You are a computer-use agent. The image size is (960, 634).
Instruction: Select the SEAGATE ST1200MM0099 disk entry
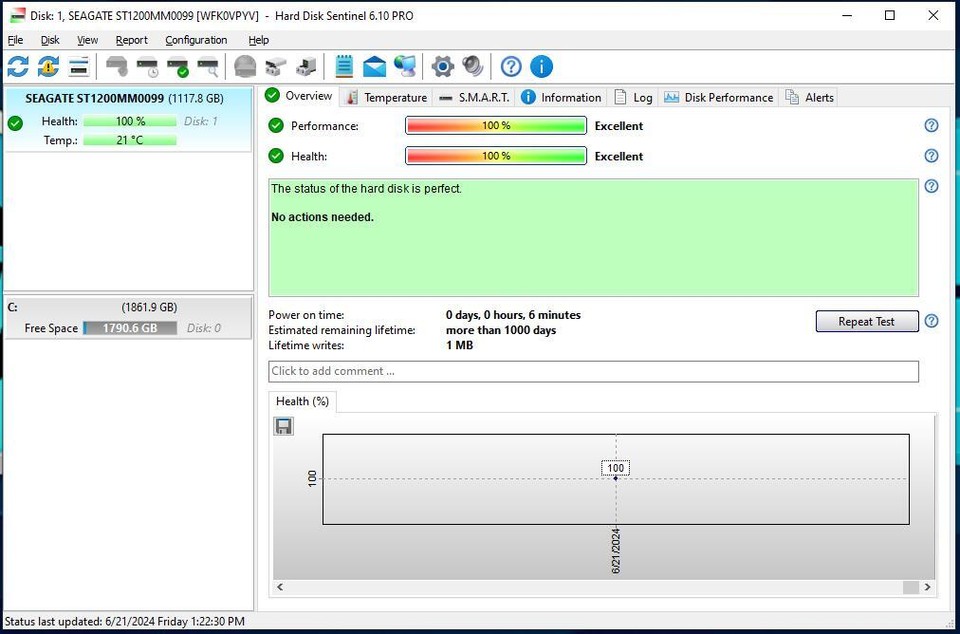pos(124,99)
